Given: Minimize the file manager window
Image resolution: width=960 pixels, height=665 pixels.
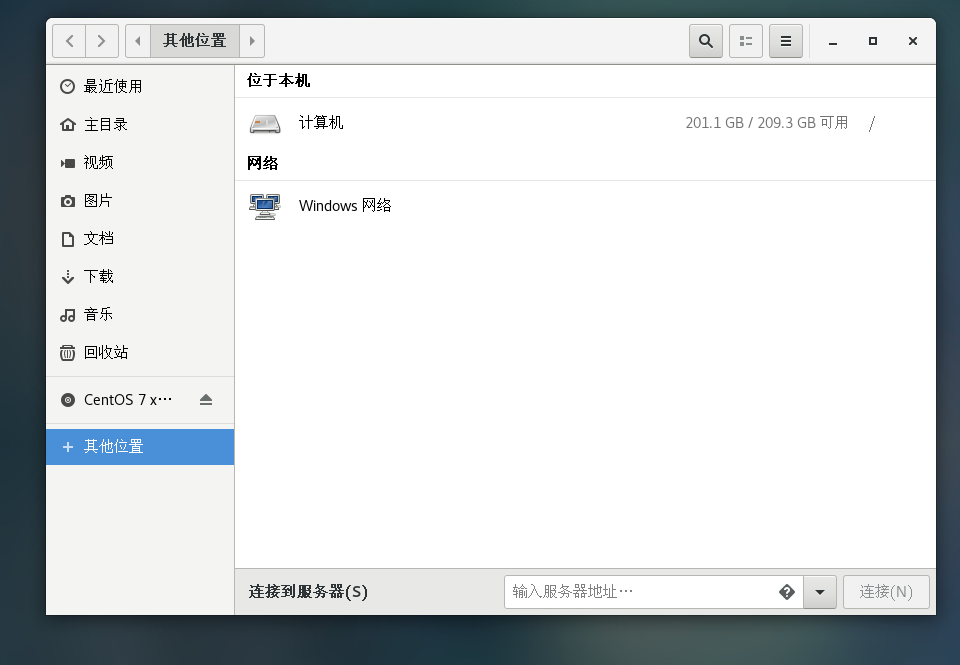Looking at the screenshot, I should pyautogui.click(x=833, y=42).
